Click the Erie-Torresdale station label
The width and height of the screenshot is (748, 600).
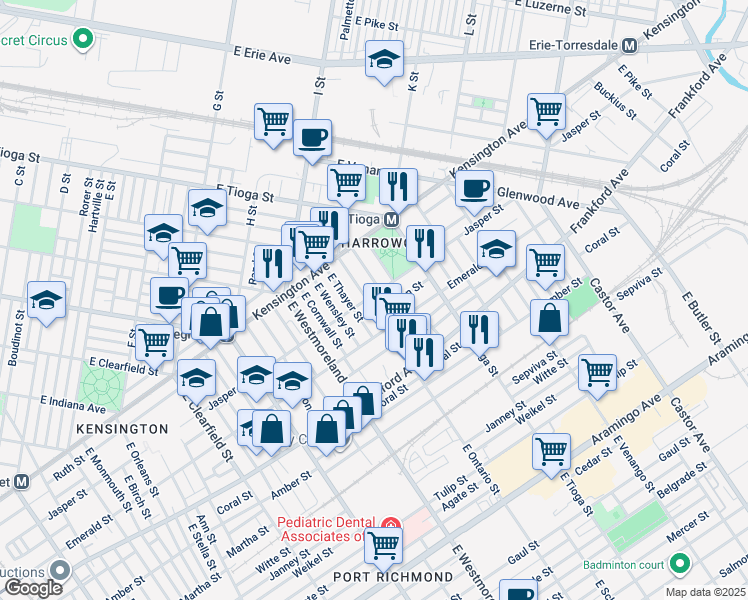coord(573,45)
